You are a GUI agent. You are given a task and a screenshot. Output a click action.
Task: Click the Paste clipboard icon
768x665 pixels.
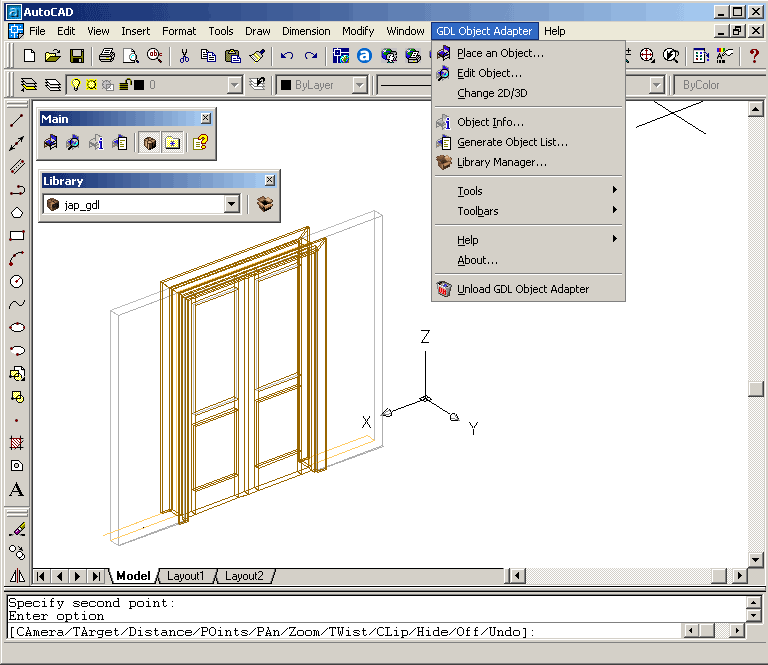point(233,56)
